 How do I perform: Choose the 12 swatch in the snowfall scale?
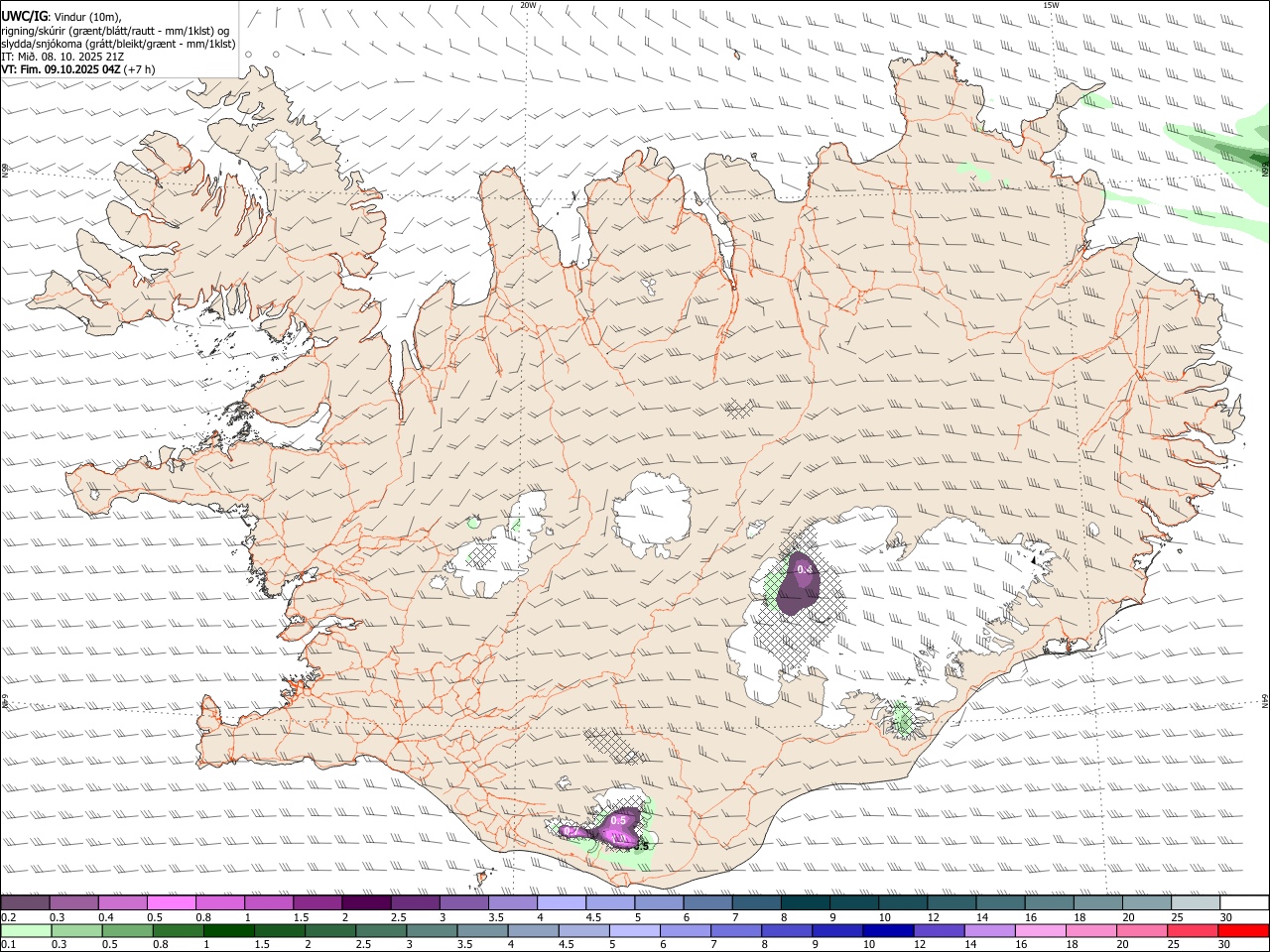point(952,902)
